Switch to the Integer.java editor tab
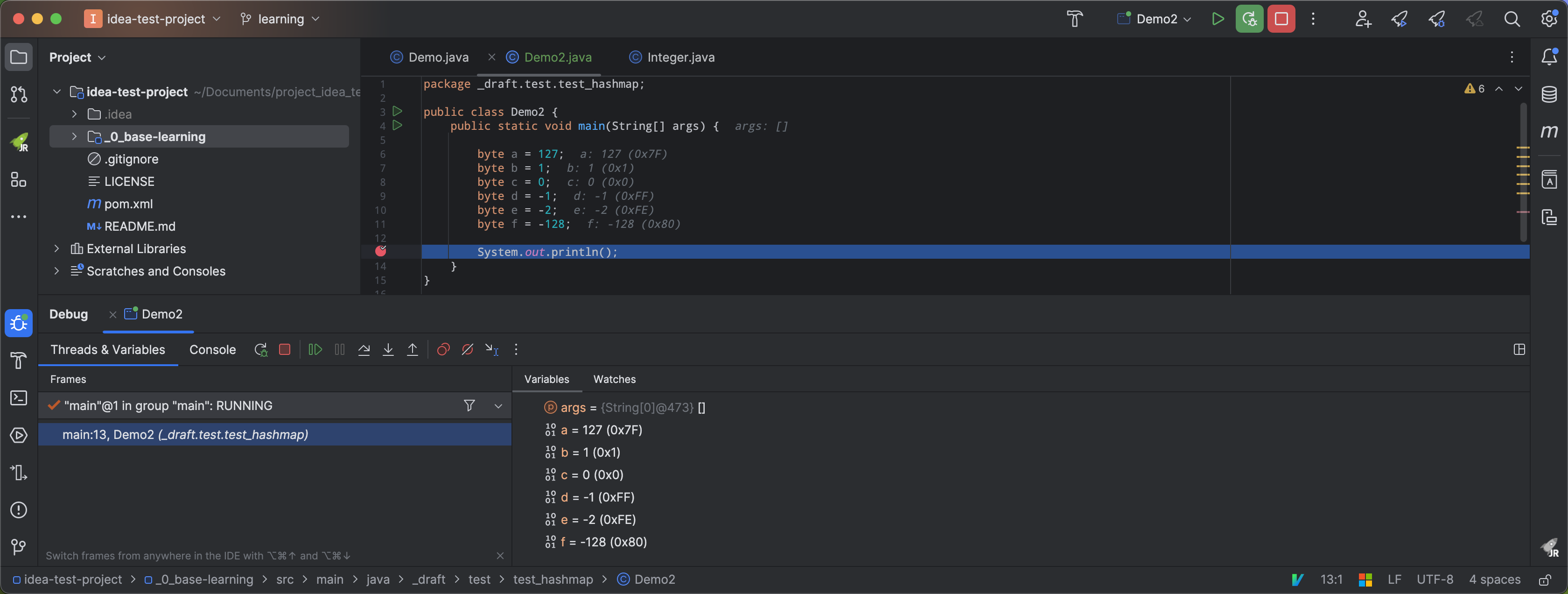Screen dimensions: 1568x594 680,57
